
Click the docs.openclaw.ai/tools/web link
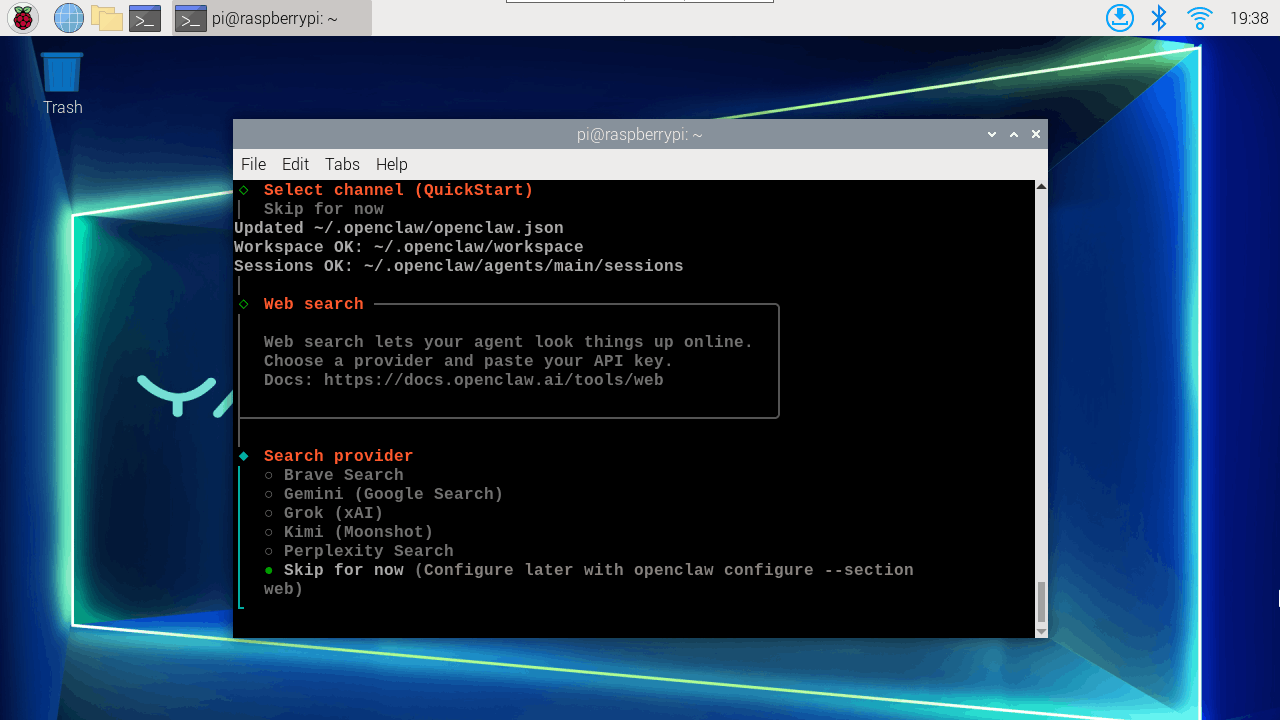(x=494, y=380)
